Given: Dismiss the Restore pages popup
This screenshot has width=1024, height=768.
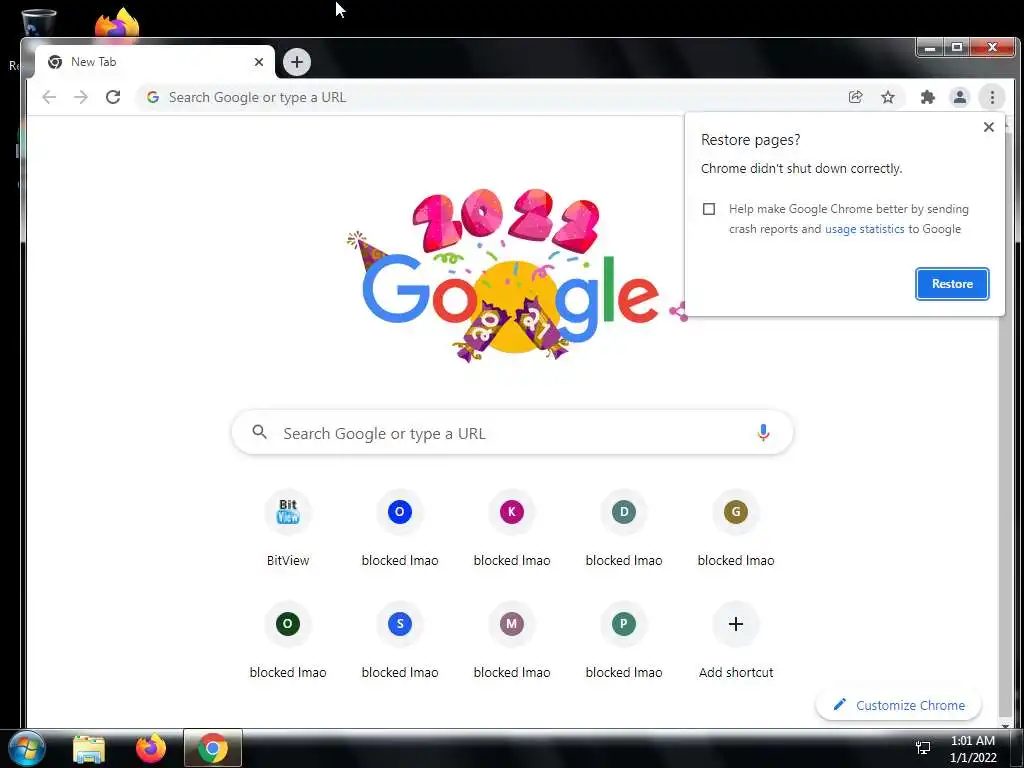Looking at the screenshot, I should click(989, 127).
